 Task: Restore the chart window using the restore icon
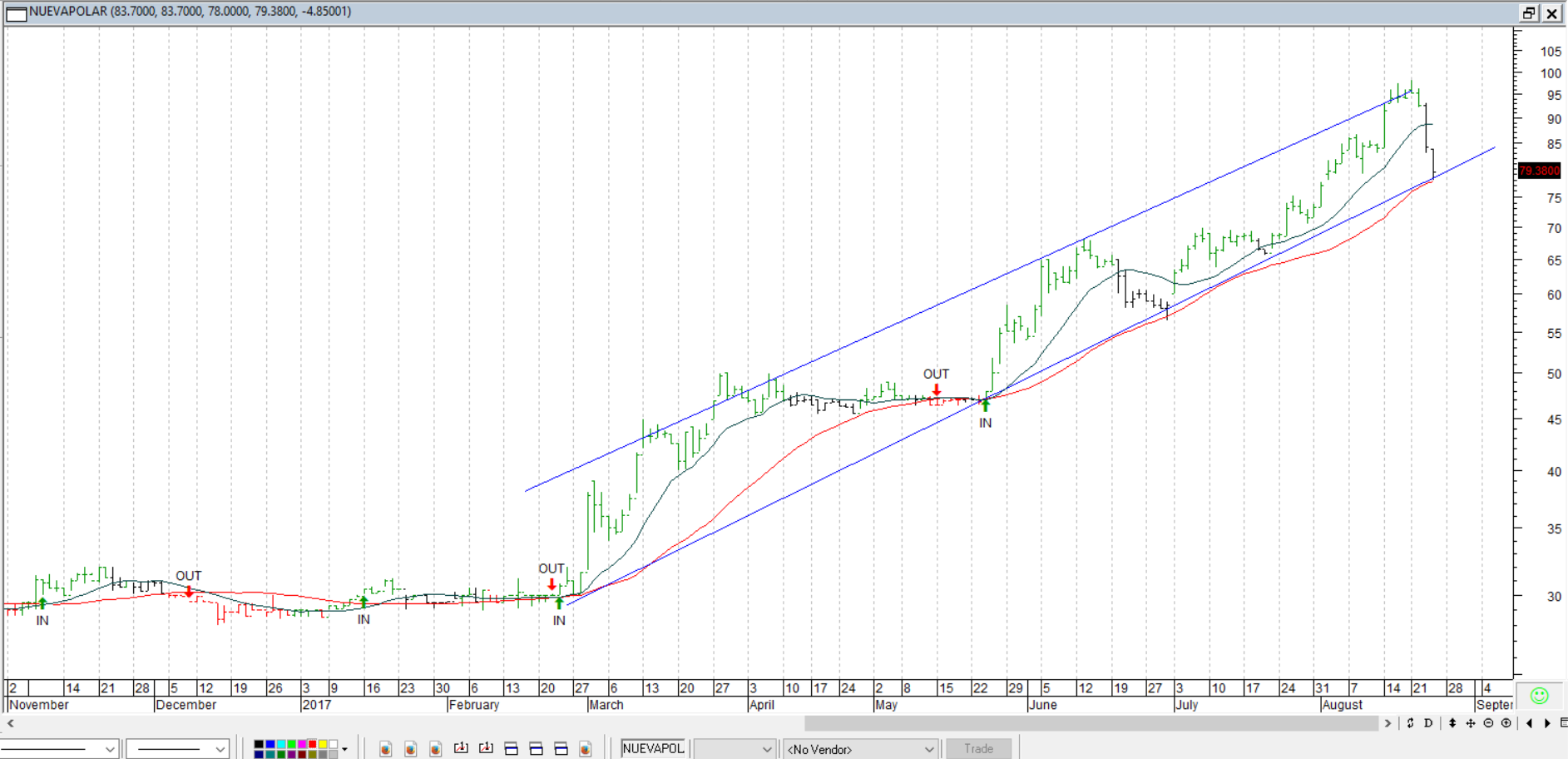point(1529,12)
